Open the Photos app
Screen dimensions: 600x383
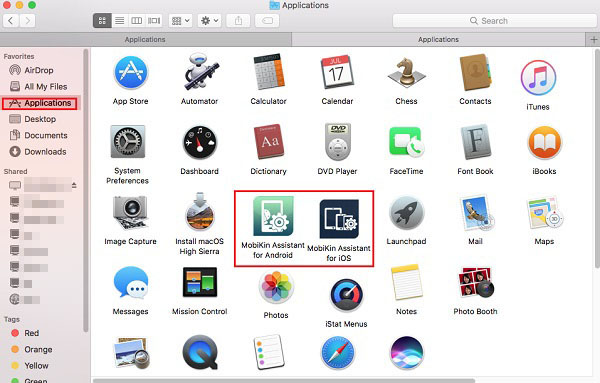click(x=276, y=287)
